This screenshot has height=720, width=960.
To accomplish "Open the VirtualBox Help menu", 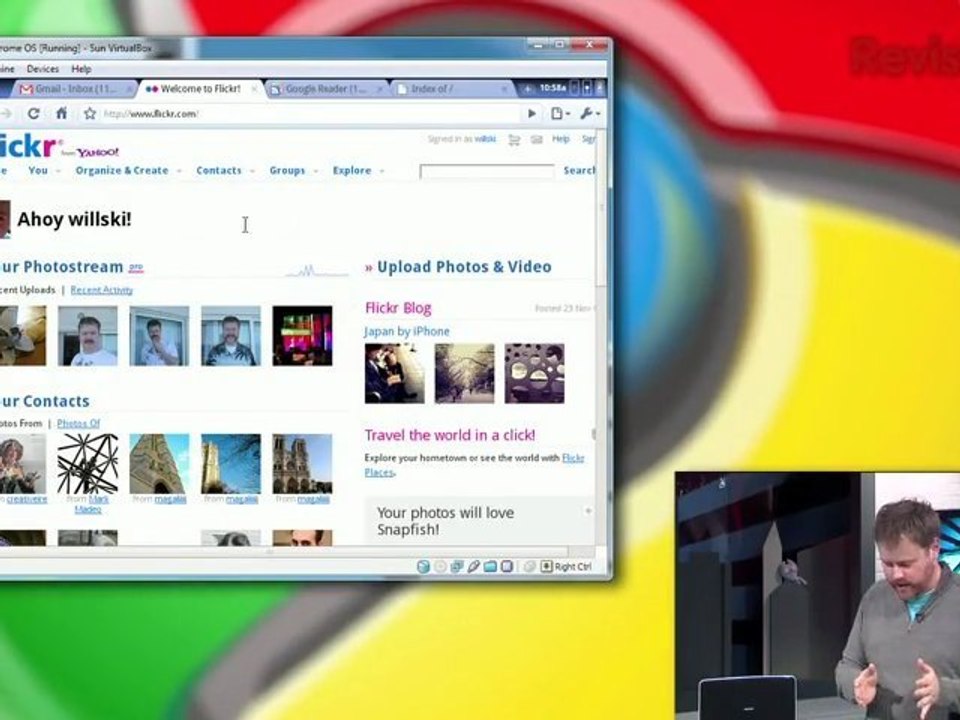I will click(81, 69).
